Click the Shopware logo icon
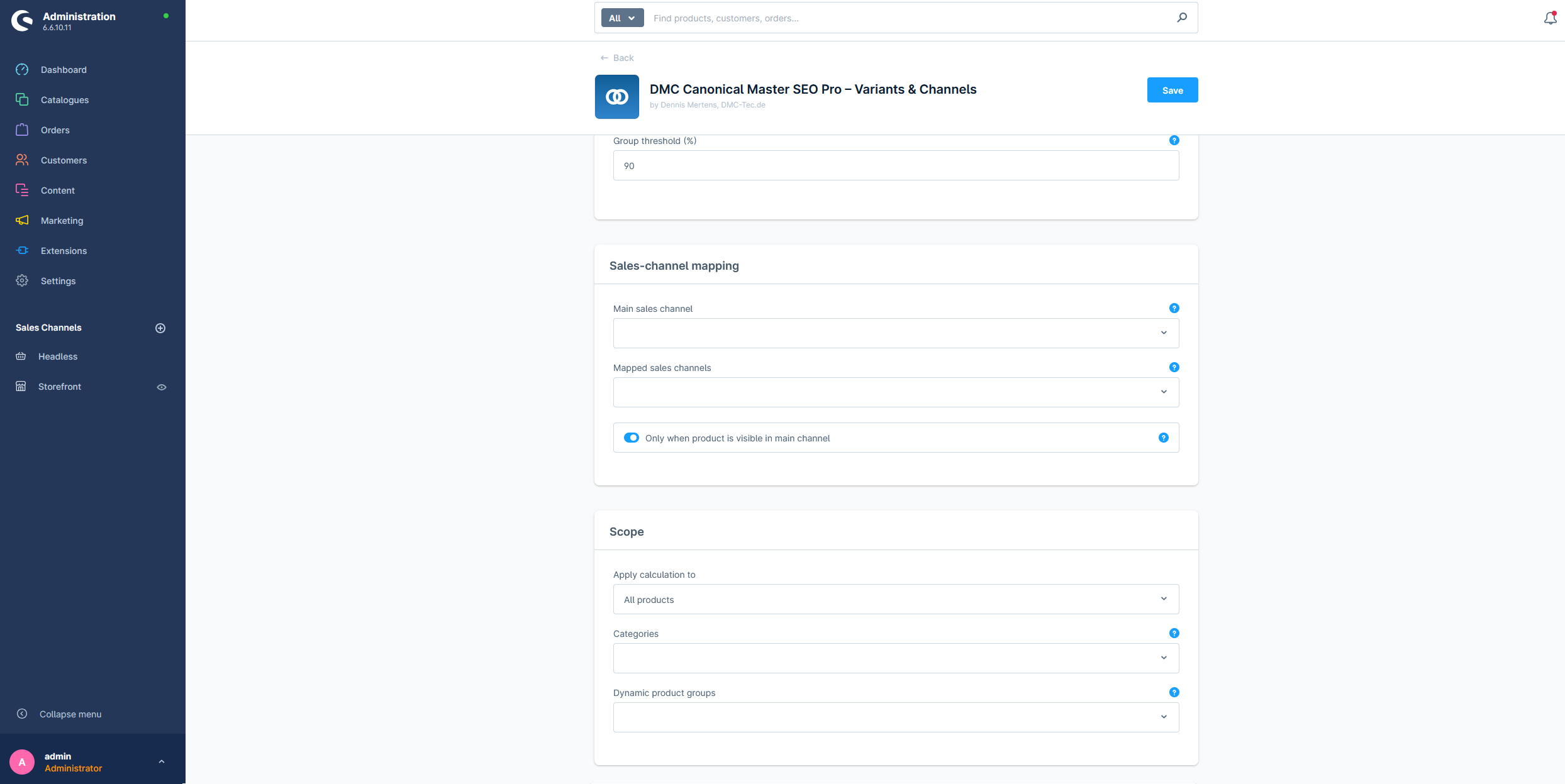Image resolution: width=1565 pixels, height=784 pixels. 22,21
